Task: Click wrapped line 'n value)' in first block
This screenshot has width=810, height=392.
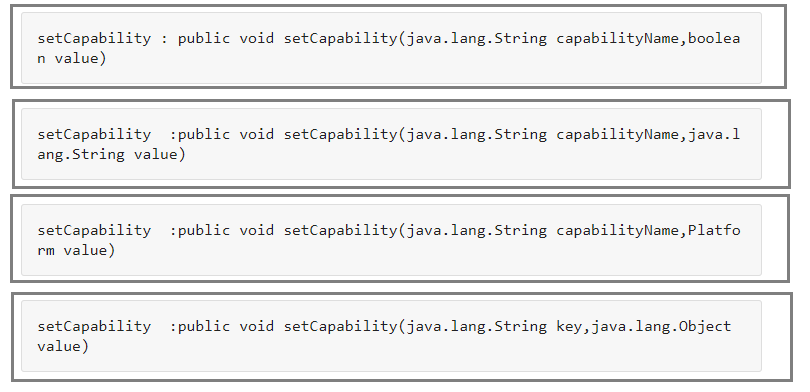Action: [x=72, y=58]
